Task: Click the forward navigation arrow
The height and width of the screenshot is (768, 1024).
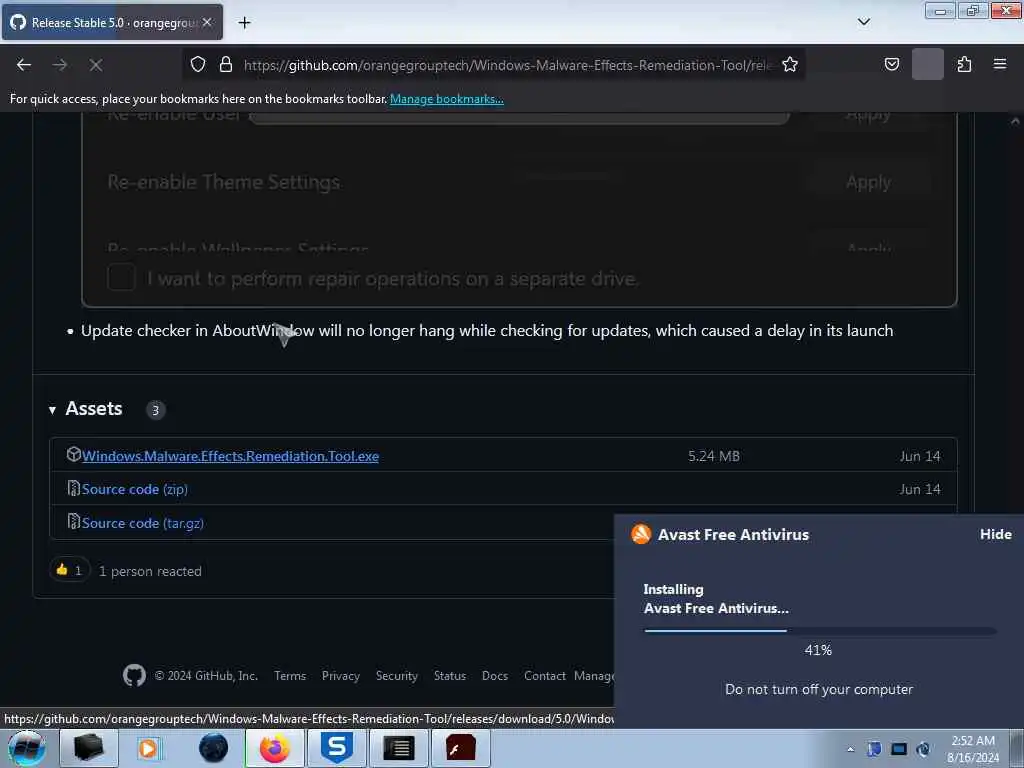Action: tap(59, 65)
